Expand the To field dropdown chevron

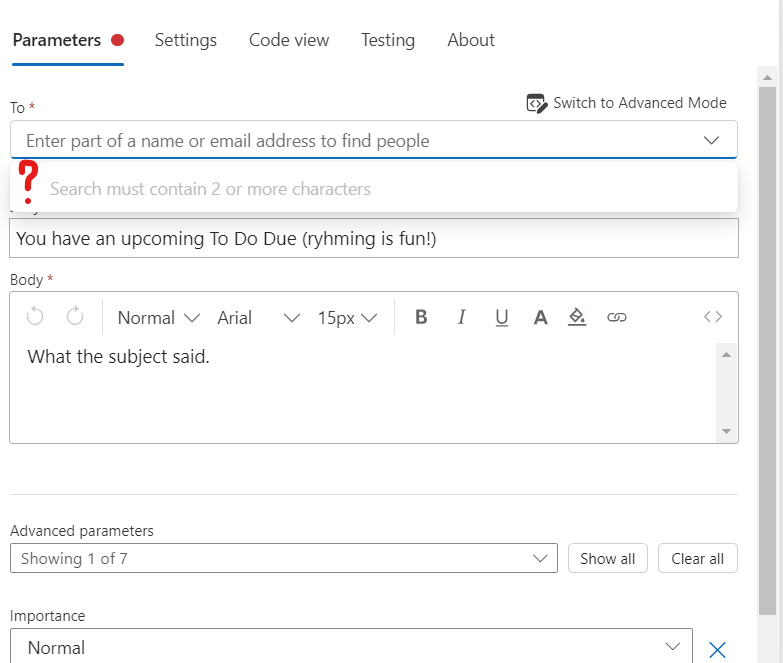coord(711,140)
